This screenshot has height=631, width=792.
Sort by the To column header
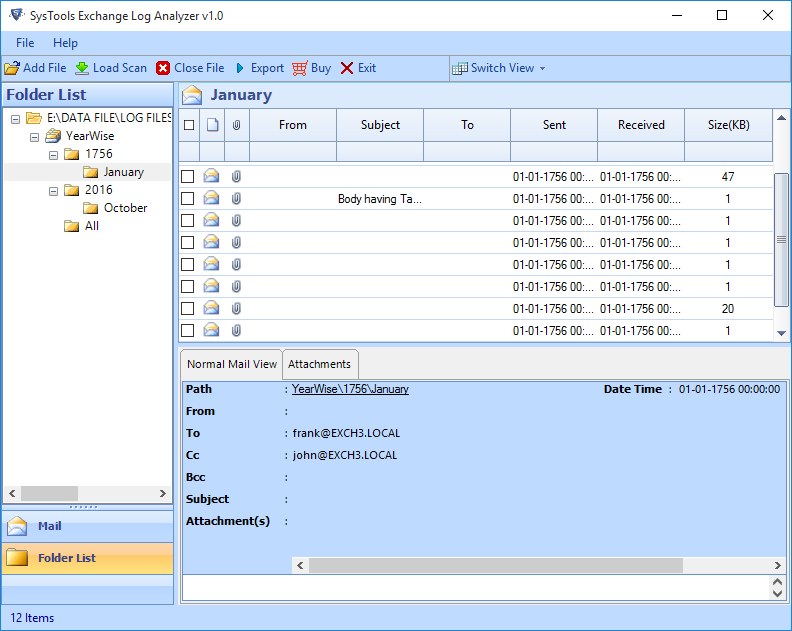(467, 125)
